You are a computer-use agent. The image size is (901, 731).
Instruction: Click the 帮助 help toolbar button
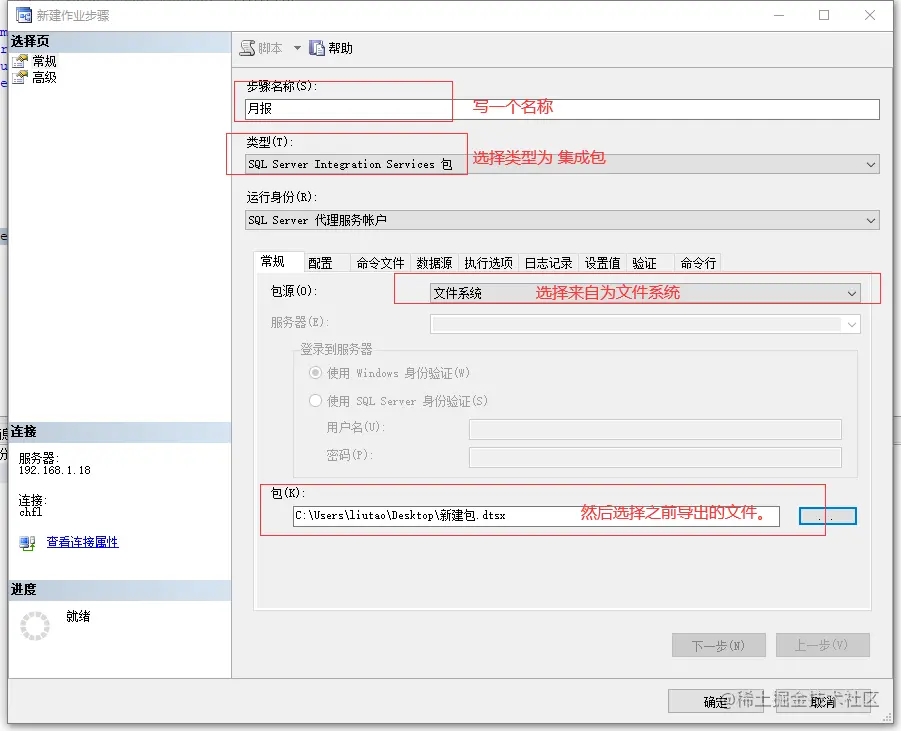pos(331,48)
